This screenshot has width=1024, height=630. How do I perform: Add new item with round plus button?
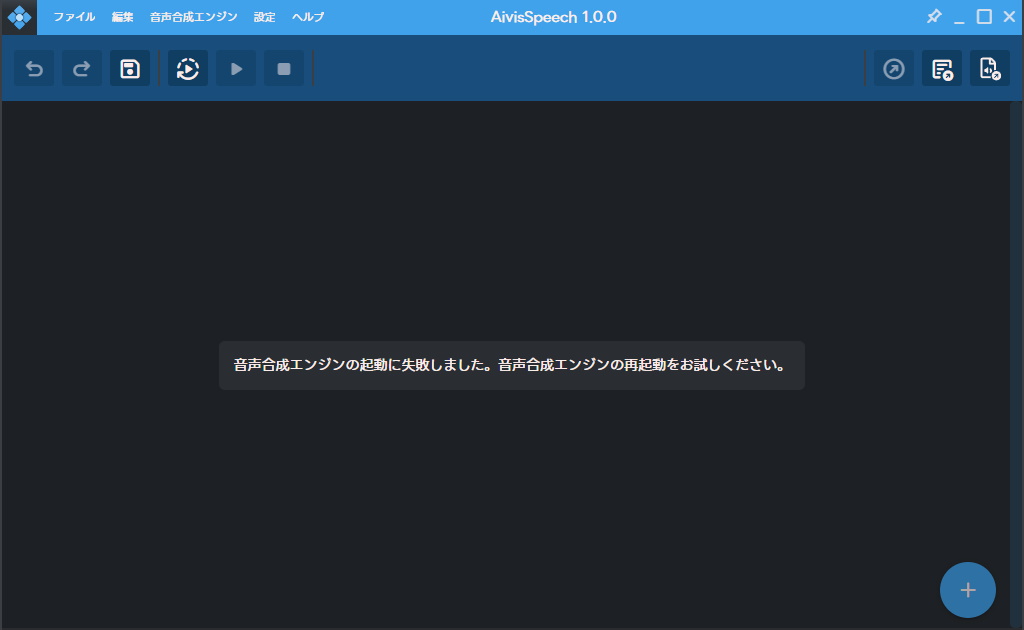tap(968, 590)
